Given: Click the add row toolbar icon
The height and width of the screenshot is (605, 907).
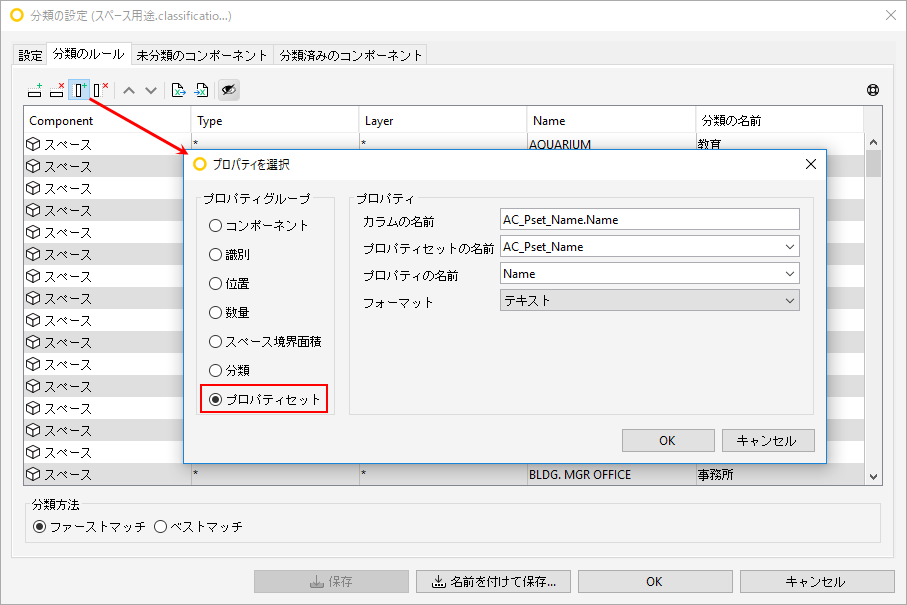Looking at the screenshot, I should tap(35, 90).
